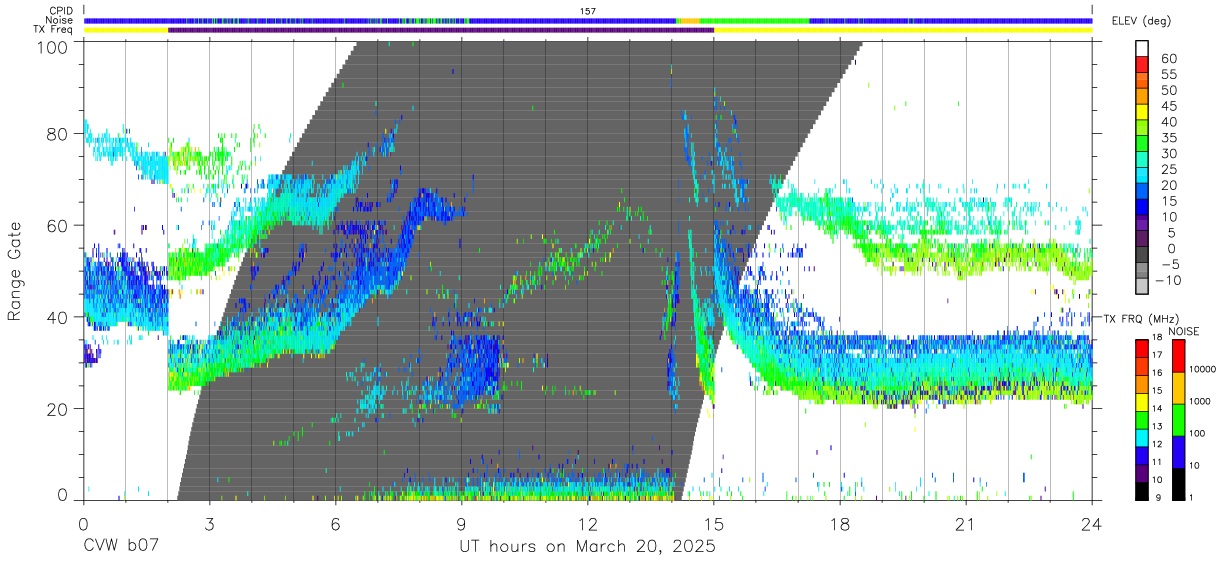
Task: Click the '30' value on the ELEV scale
Action: pyautogui.click(x=1168, y=154)
